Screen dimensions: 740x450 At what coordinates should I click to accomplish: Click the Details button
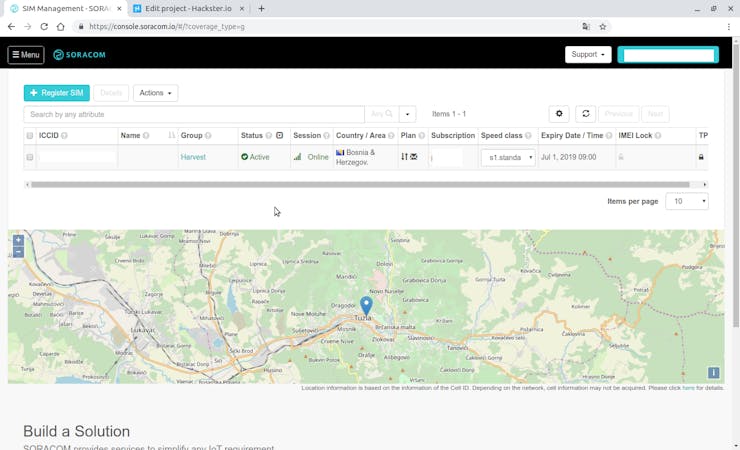111,93
